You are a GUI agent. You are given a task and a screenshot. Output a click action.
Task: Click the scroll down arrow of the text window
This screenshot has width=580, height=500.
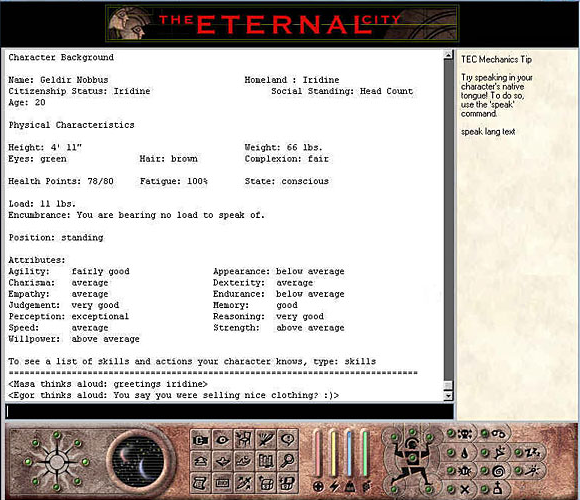click(x=448, y=395)
